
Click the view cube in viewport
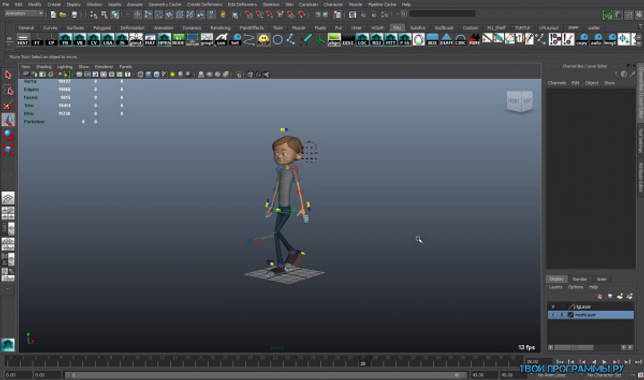click(x=519, y=101)
